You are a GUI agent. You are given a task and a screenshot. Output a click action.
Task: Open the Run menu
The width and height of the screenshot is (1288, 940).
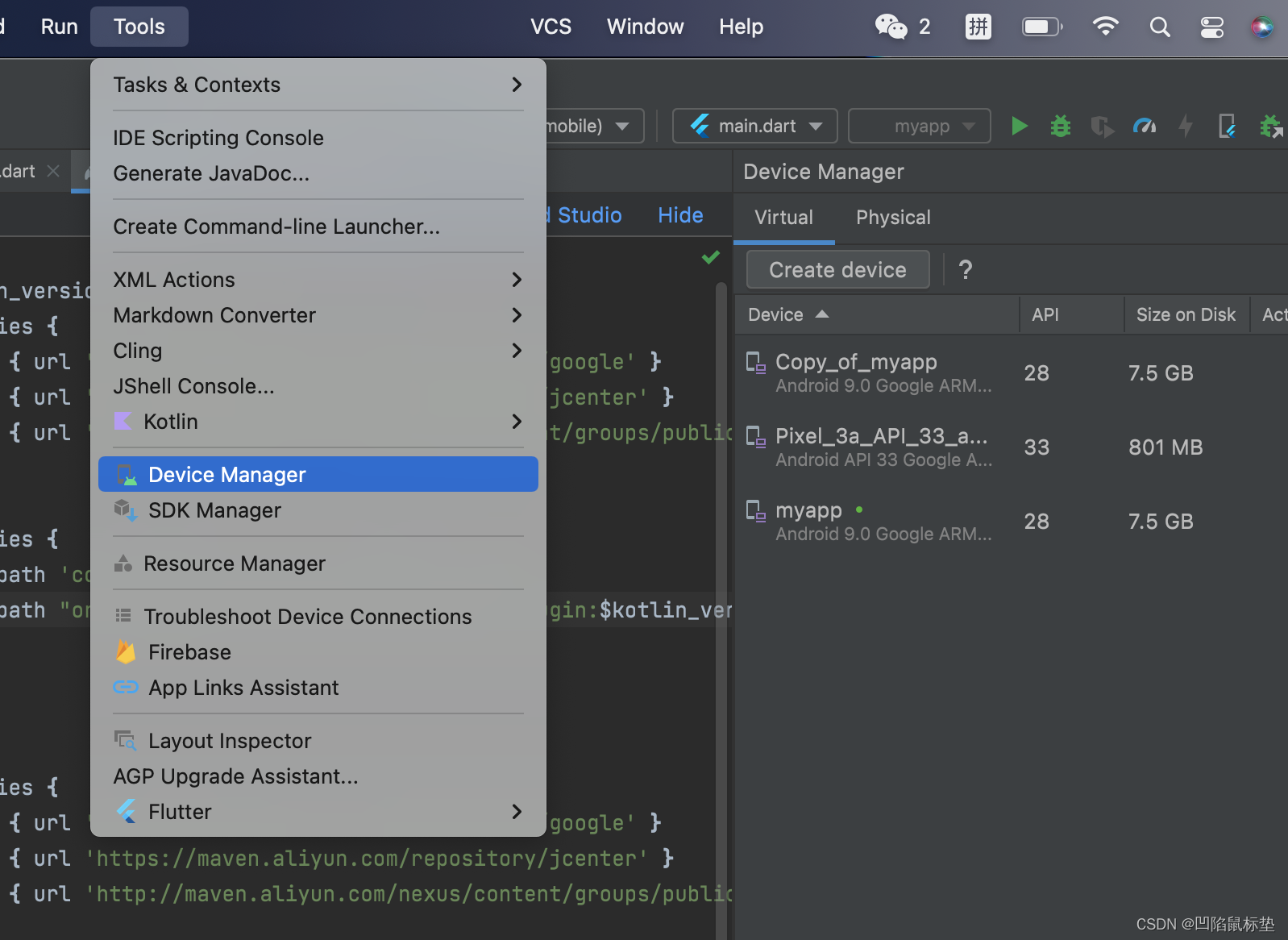coord(60,27)
